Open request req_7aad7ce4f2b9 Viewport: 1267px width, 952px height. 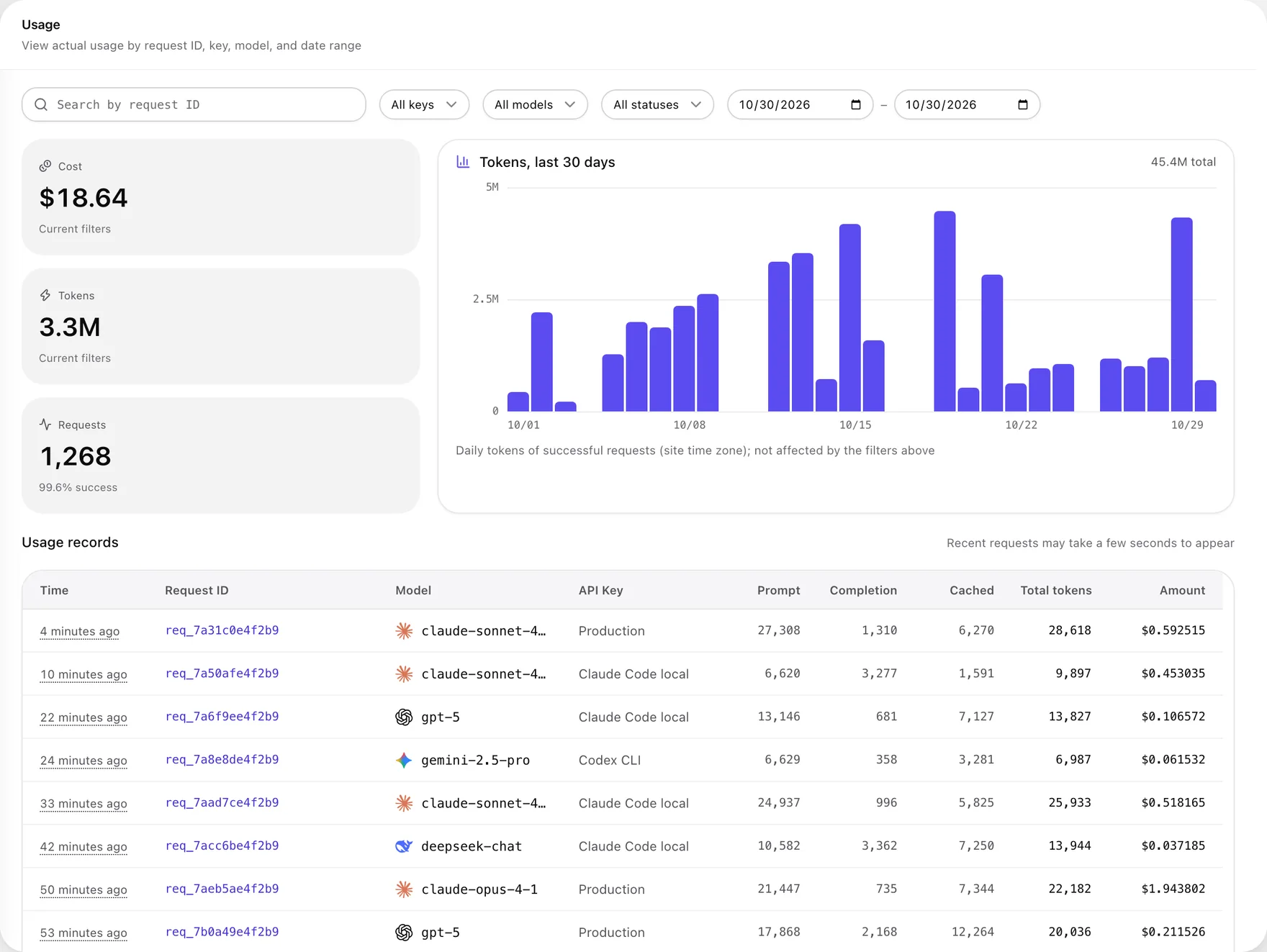[x=222, y=803]
